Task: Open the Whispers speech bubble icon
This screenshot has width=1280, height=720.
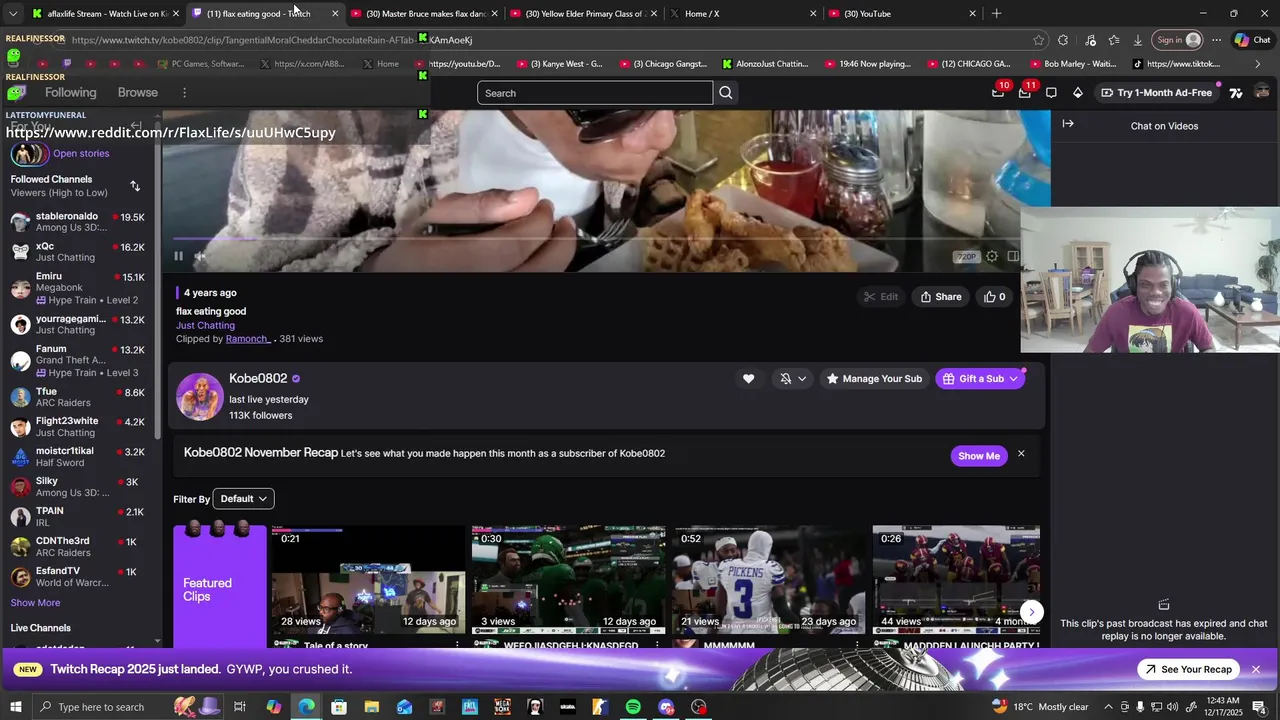Action: tap(1051, 92)
